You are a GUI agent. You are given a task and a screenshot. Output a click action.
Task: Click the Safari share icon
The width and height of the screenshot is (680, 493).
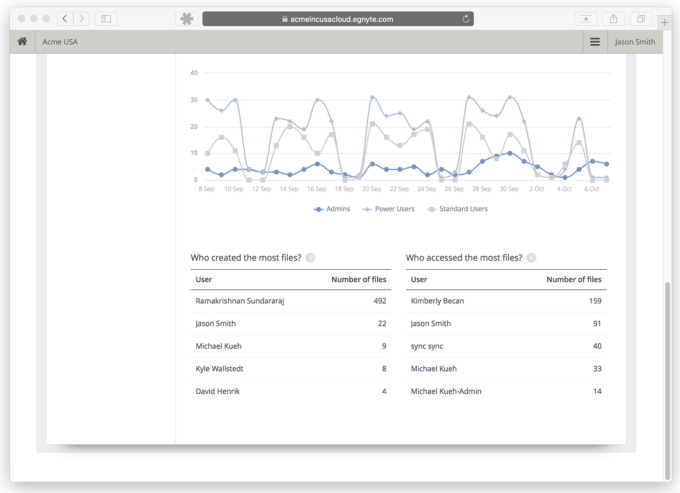tap(613, 19)
